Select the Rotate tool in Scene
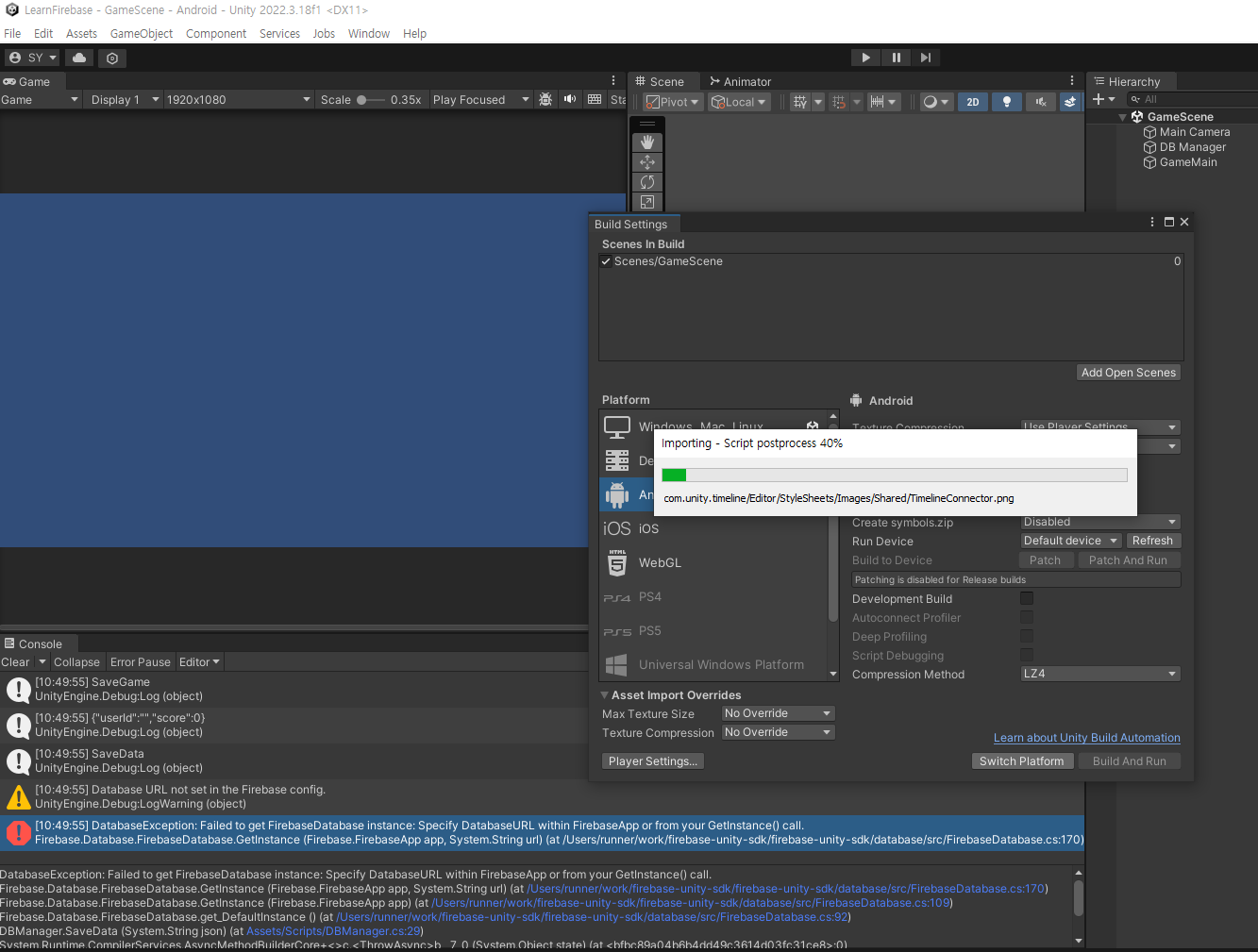Image resolution: width=1258 pixels, height=952 pixels. [647, 182]
